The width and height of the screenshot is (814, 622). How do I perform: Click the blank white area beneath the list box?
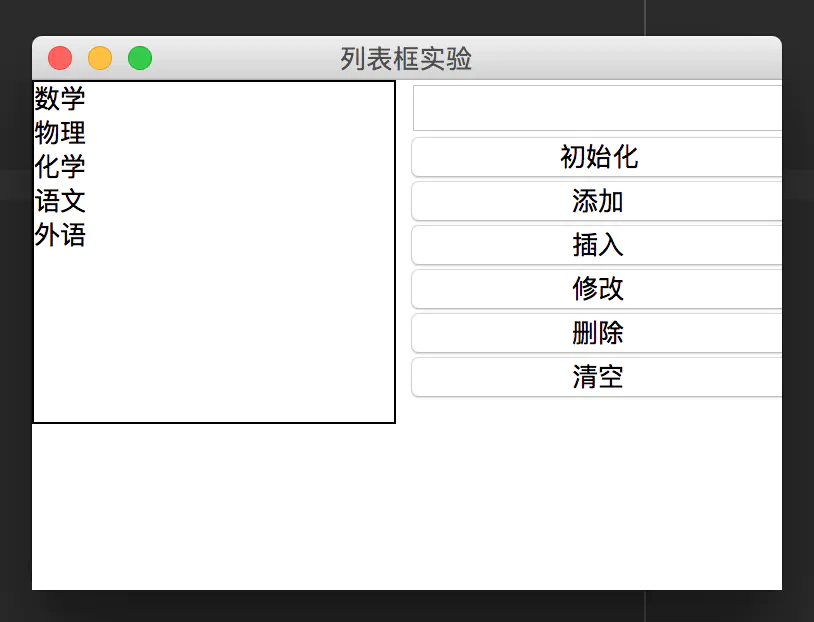point(214,505)
